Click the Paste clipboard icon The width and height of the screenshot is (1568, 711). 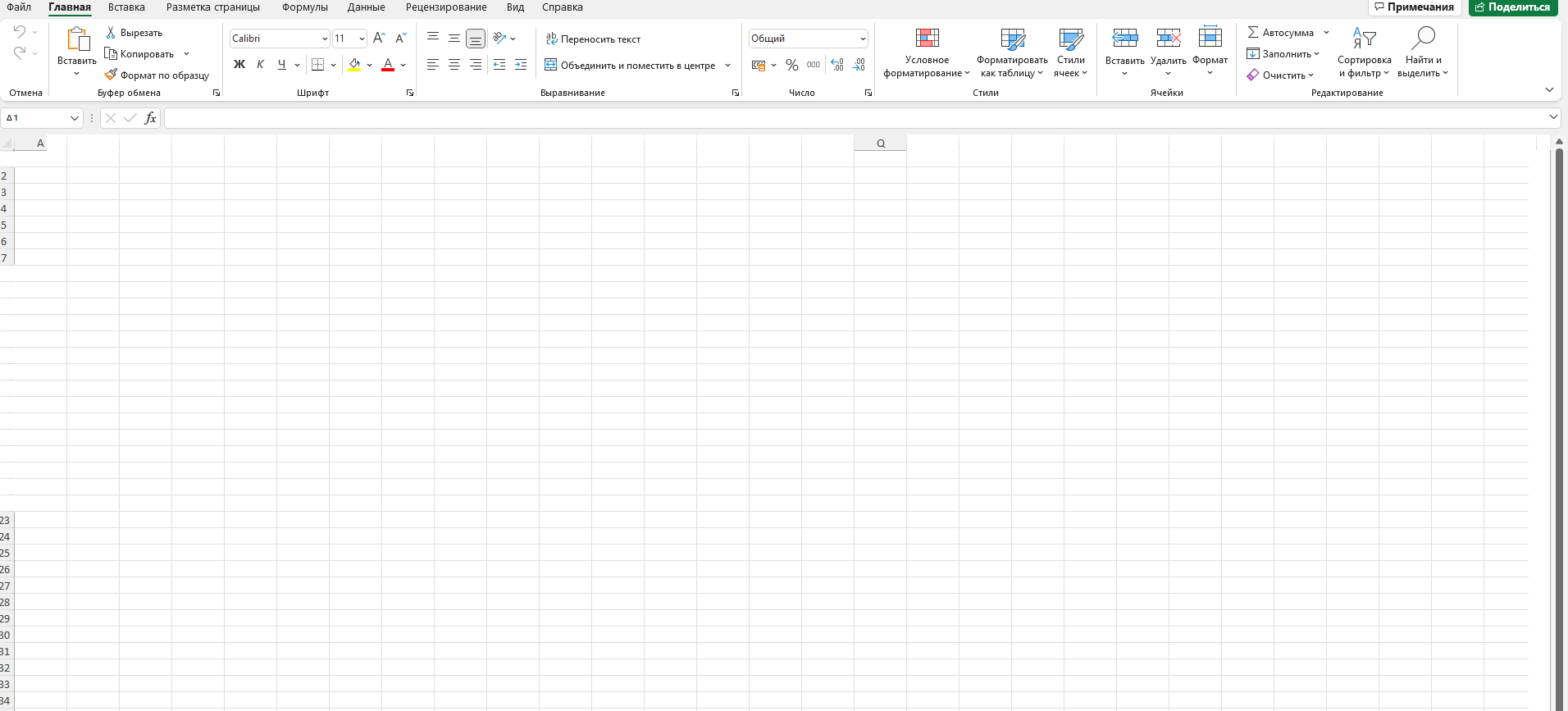[77, 39]
